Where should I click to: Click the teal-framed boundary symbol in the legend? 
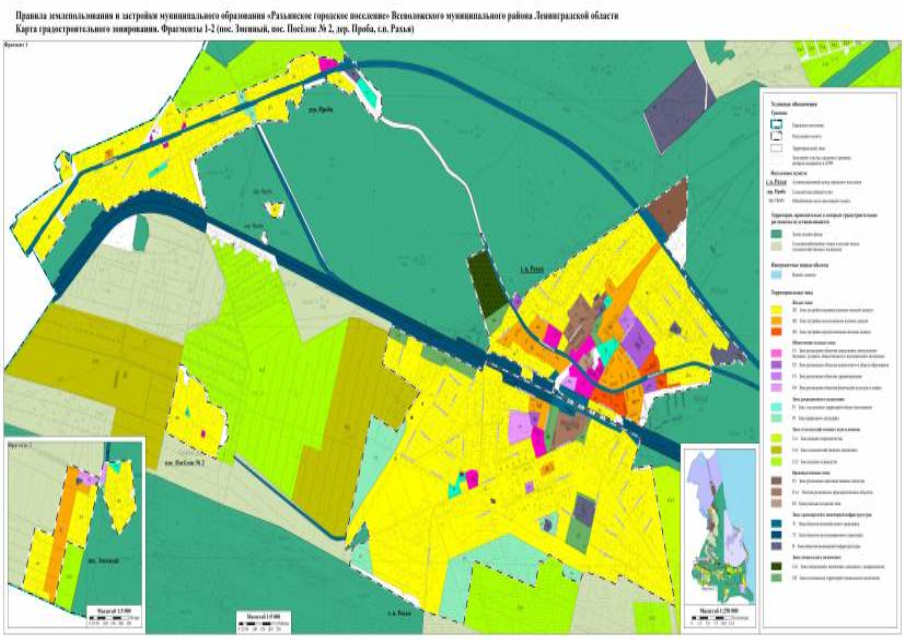coord(777,125)
